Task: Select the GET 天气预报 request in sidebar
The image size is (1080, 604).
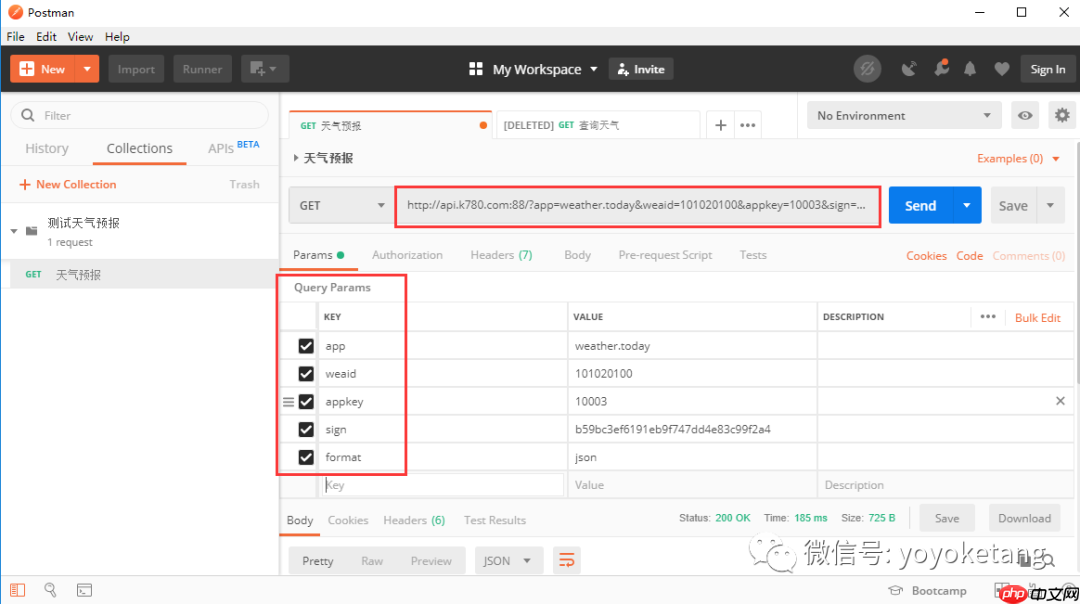Action: pyautogui.click(x=140, y=274)
